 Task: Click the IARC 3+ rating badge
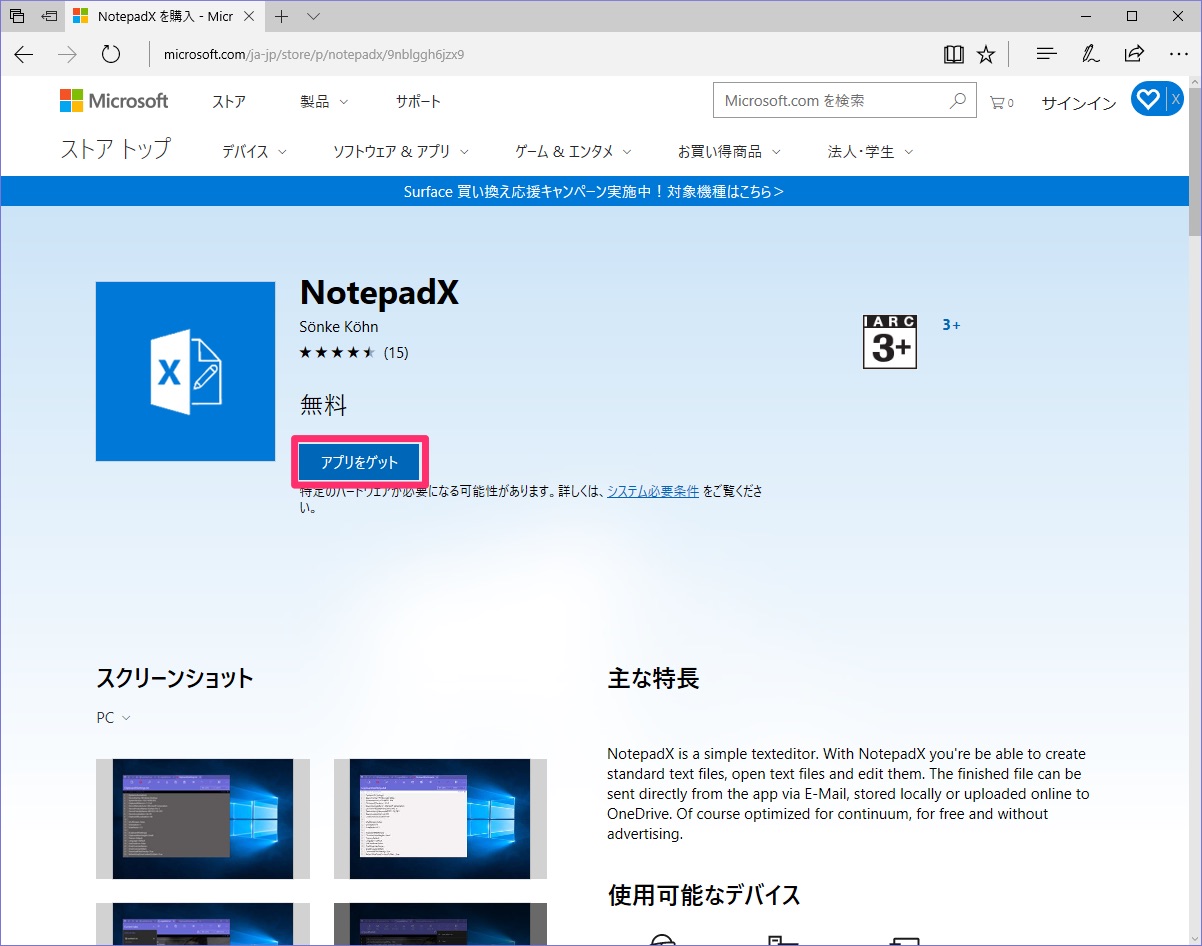click(889, 342)
